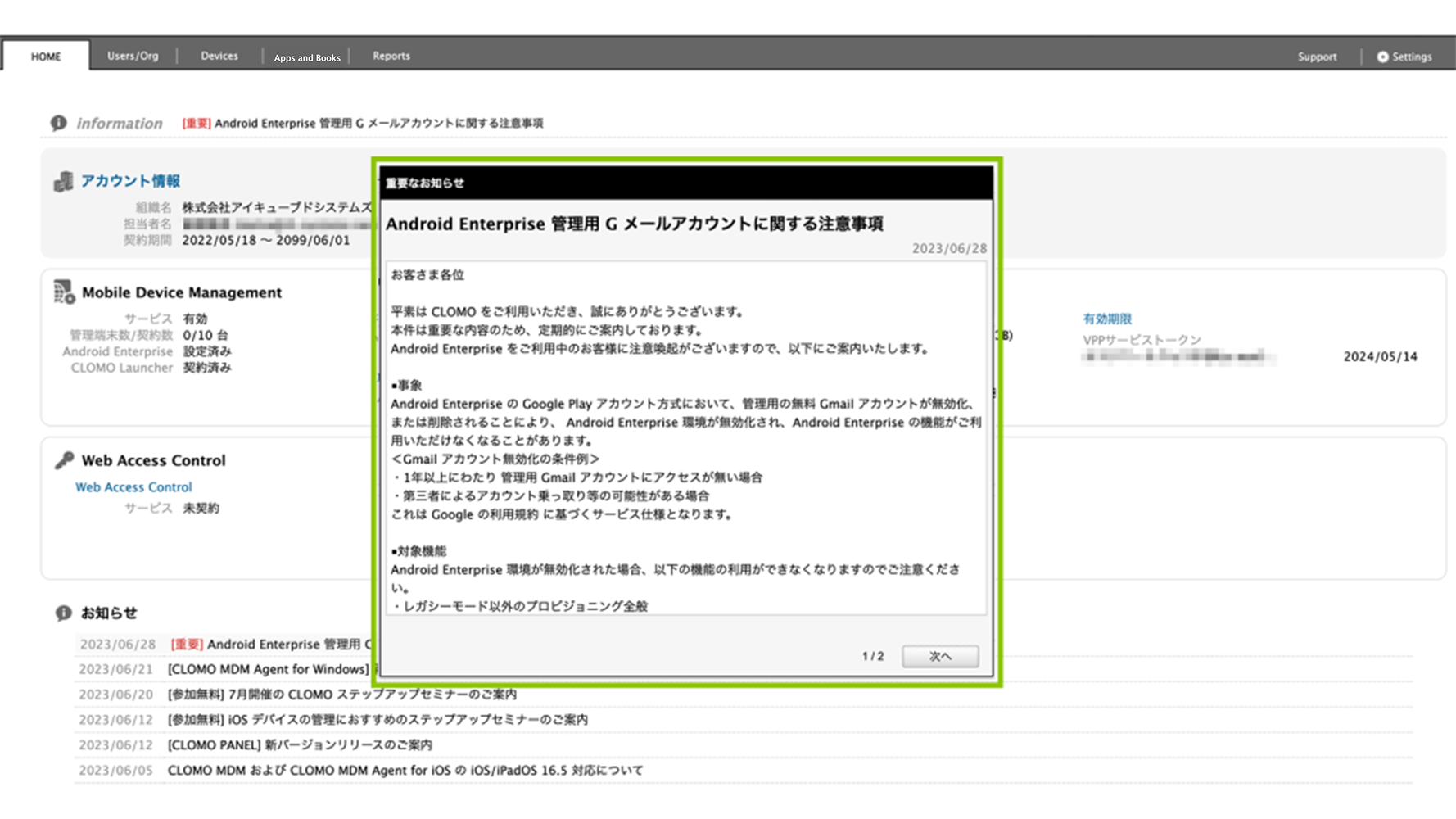1456x819 pixels.
Task: Open the Devices tab
Action: (x=219, y=56)
